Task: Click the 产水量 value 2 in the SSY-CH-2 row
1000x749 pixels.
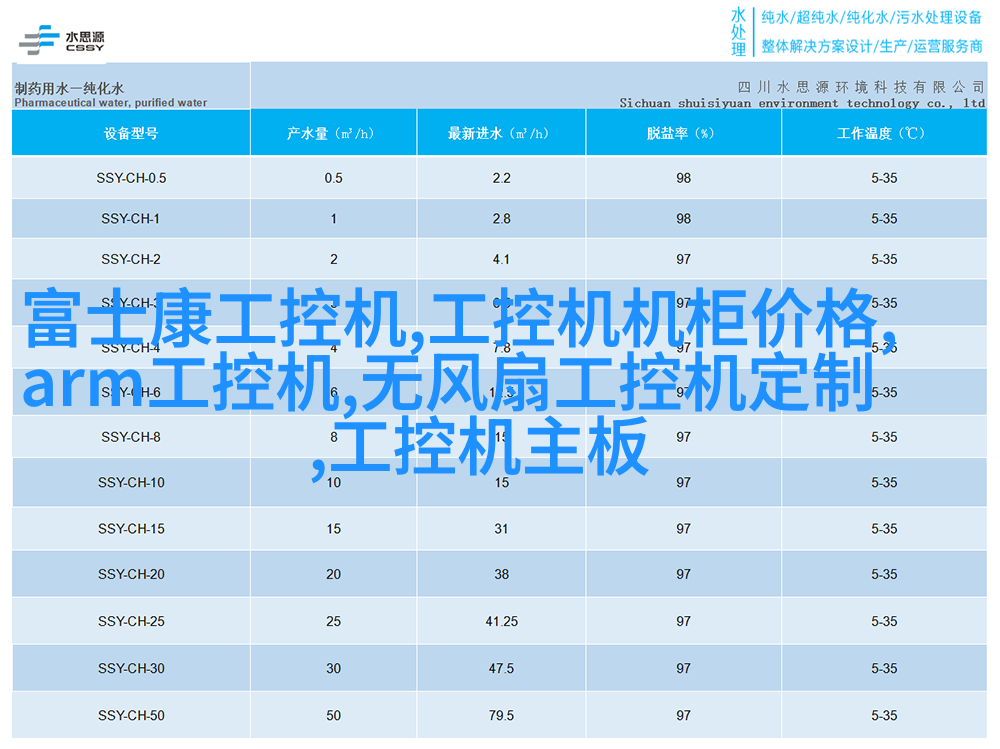Action: (x=334, y=259)
